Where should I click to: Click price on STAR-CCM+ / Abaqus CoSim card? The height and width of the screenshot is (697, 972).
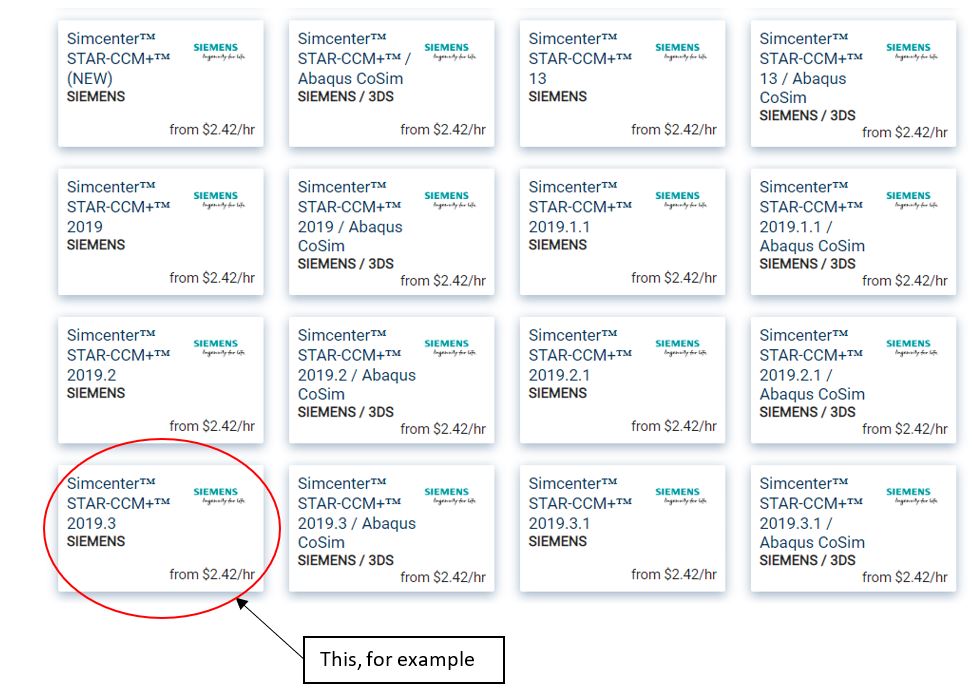pyautogui.click(x=443, y=130)
